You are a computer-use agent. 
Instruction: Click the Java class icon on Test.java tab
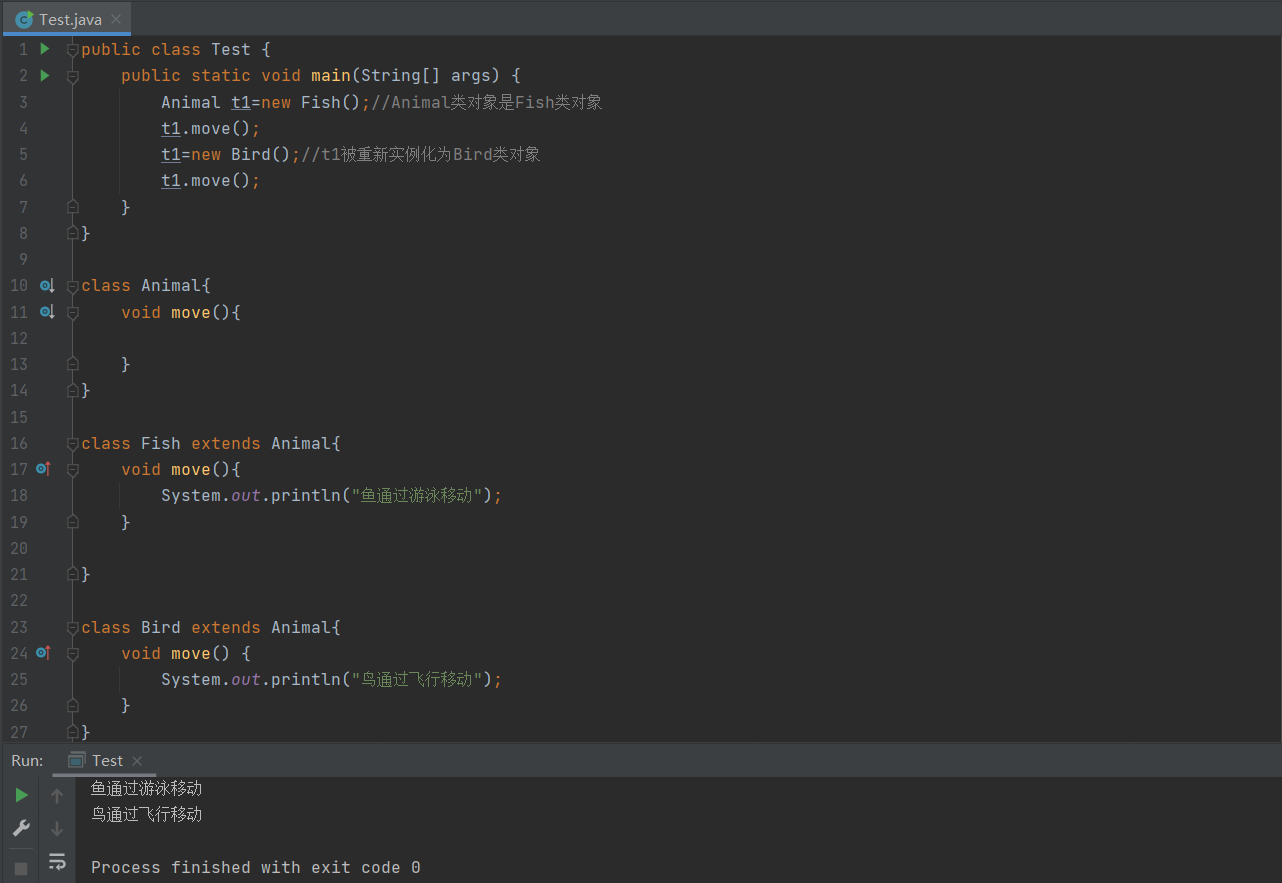(25, 19)
